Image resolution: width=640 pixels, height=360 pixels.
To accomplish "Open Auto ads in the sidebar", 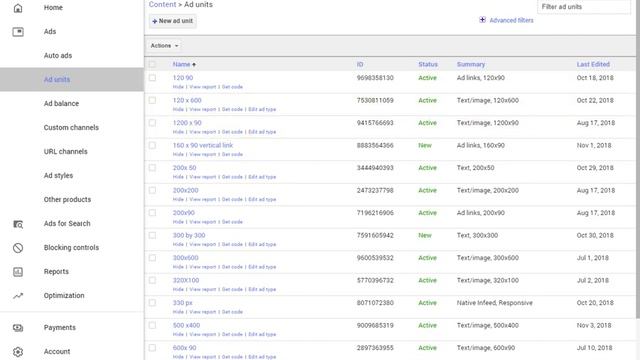I will click(58, 56).
